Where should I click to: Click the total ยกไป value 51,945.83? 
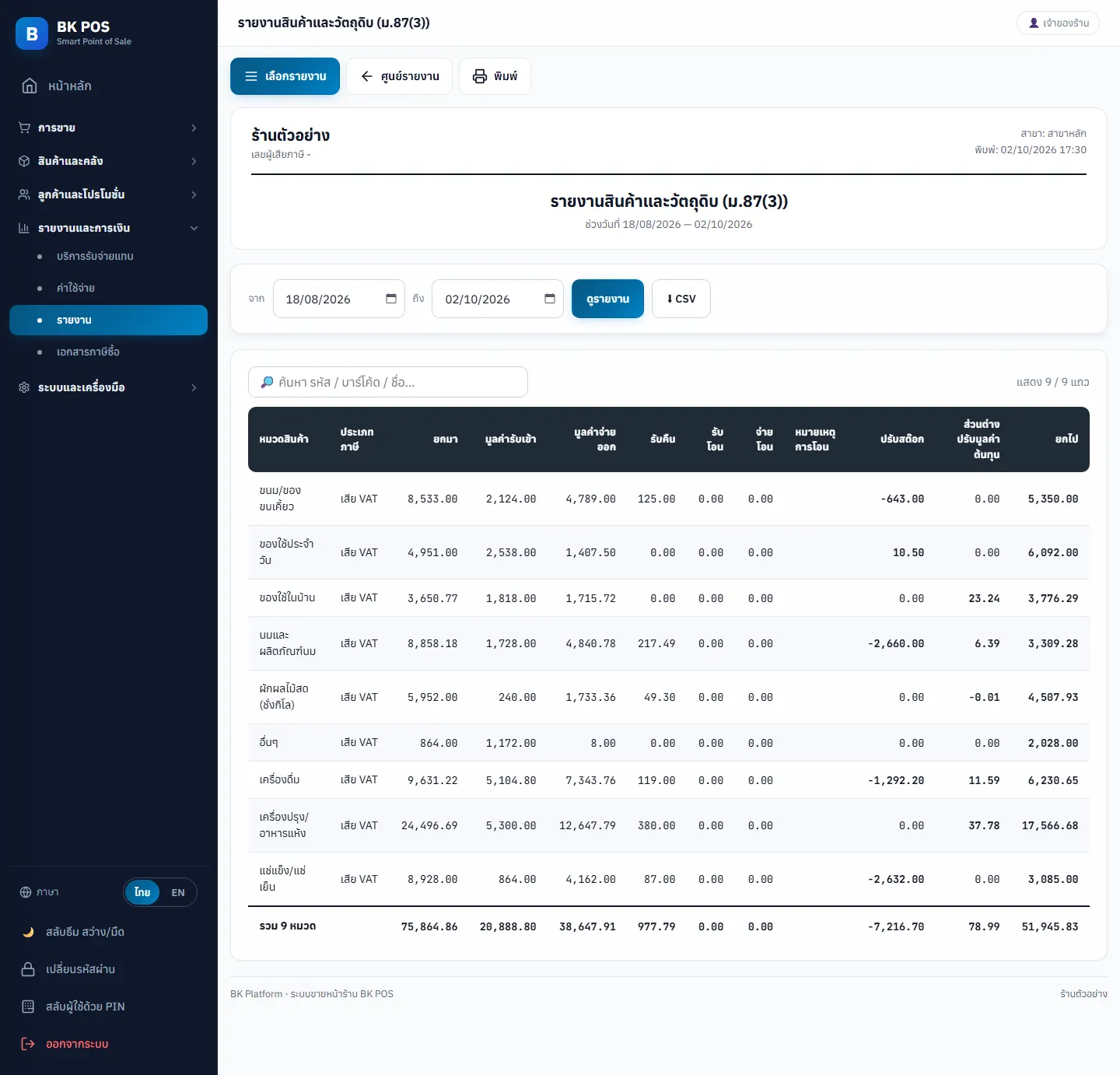click(1050, 926)
